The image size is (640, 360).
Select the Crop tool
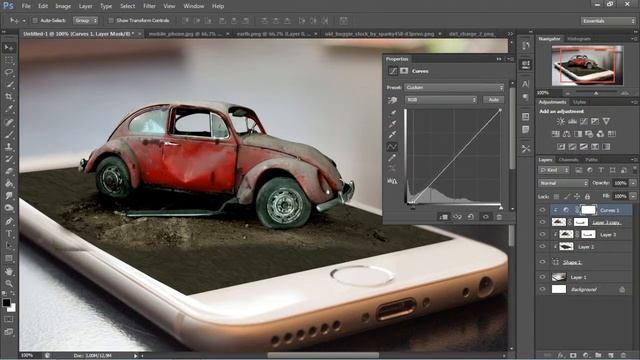click(x=9, y=97)
